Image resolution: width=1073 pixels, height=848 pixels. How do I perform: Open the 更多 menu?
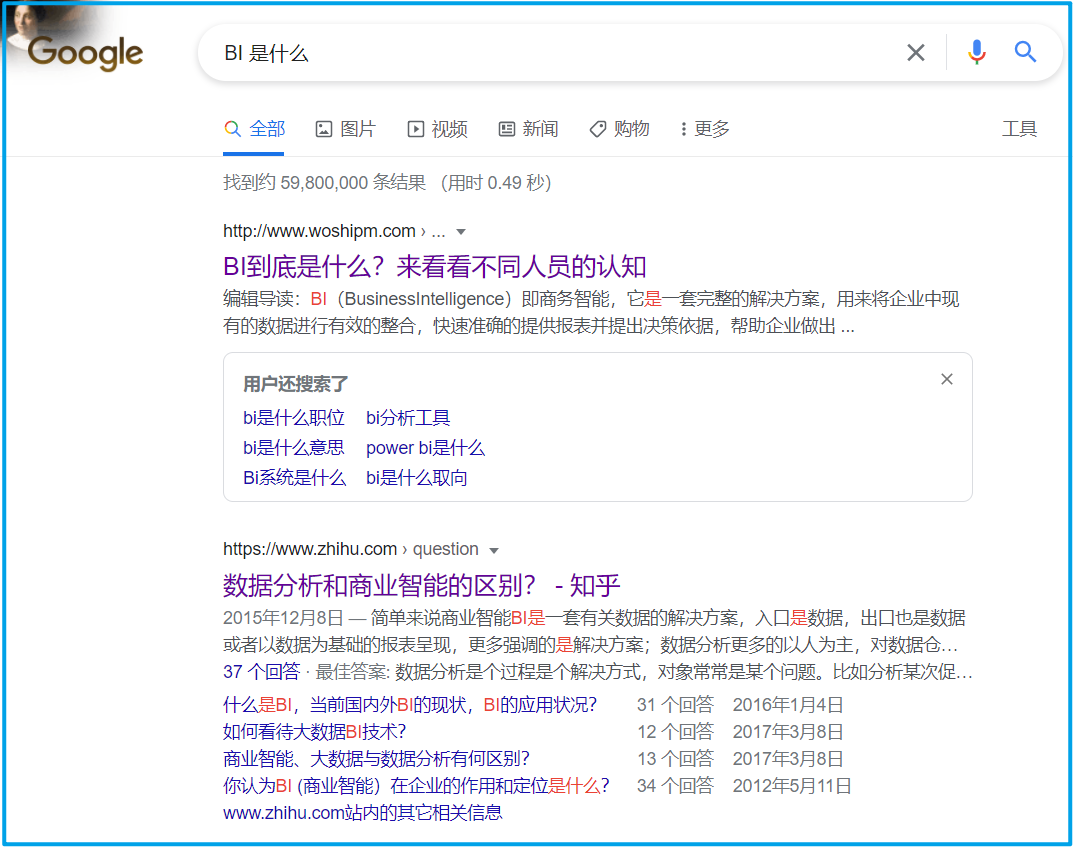pyautogui.click(x=705, y=129)
